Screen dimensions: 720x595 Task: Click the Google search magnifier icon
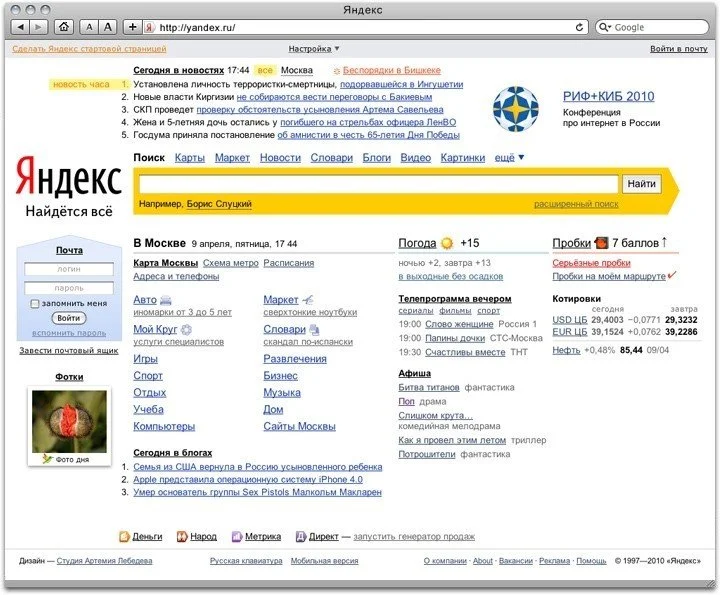[x=604, y=28]
